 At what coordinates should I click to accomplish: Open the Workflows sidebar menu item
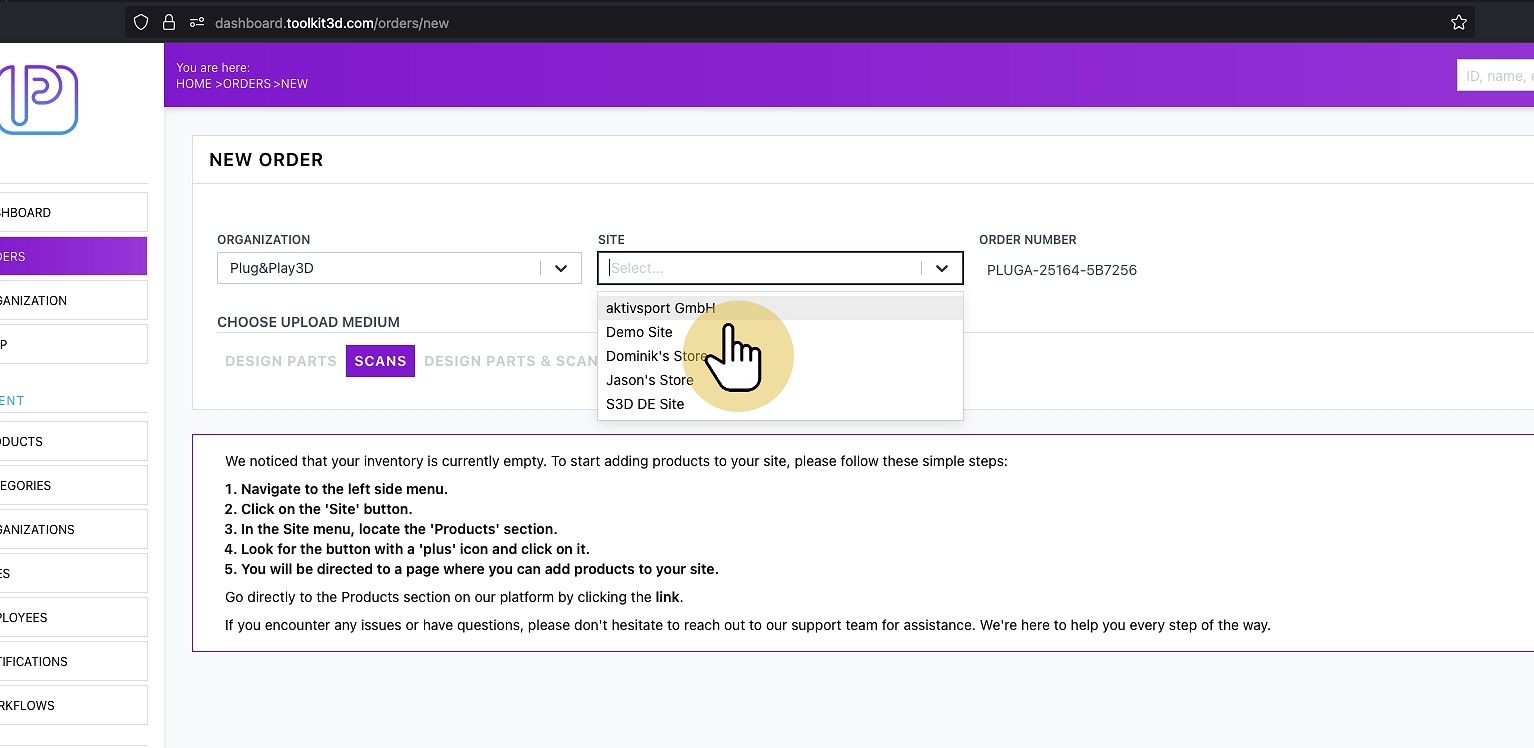click(x=73, y=705)
